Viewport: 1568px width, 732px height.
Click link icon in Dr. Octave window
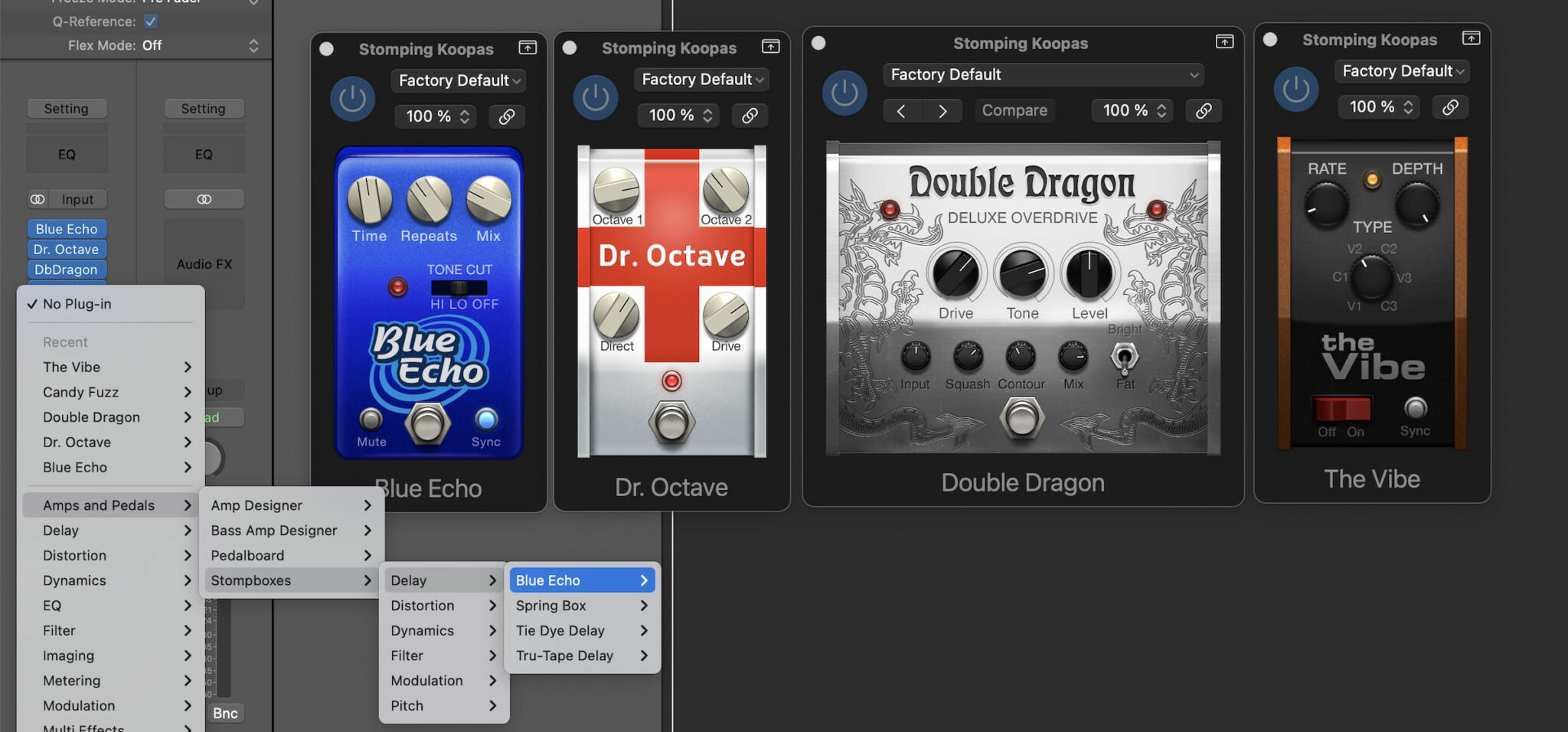click(750, 116)
